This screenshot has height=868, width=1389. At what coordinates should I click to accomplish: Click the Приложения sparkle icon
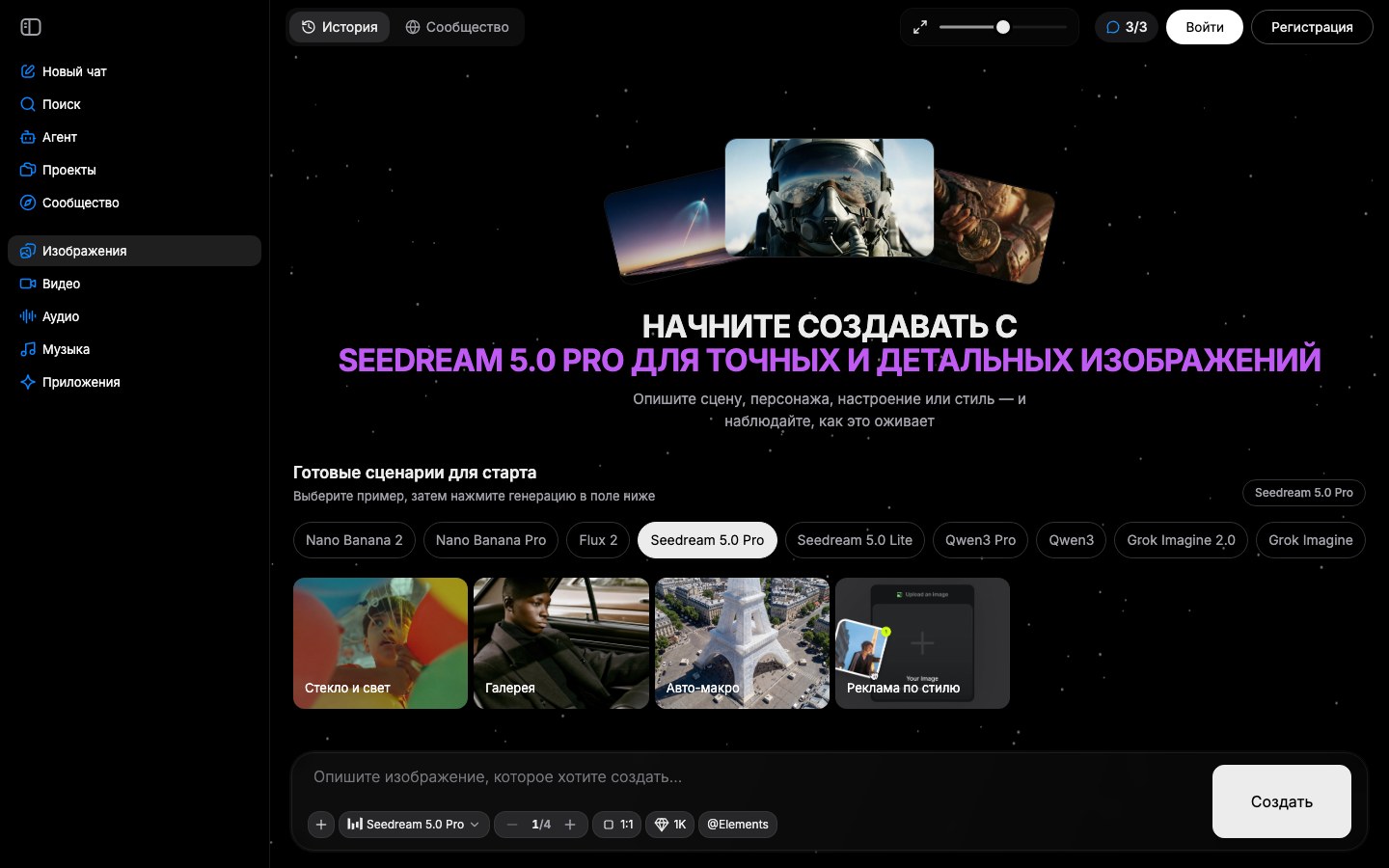coord(28,382)
